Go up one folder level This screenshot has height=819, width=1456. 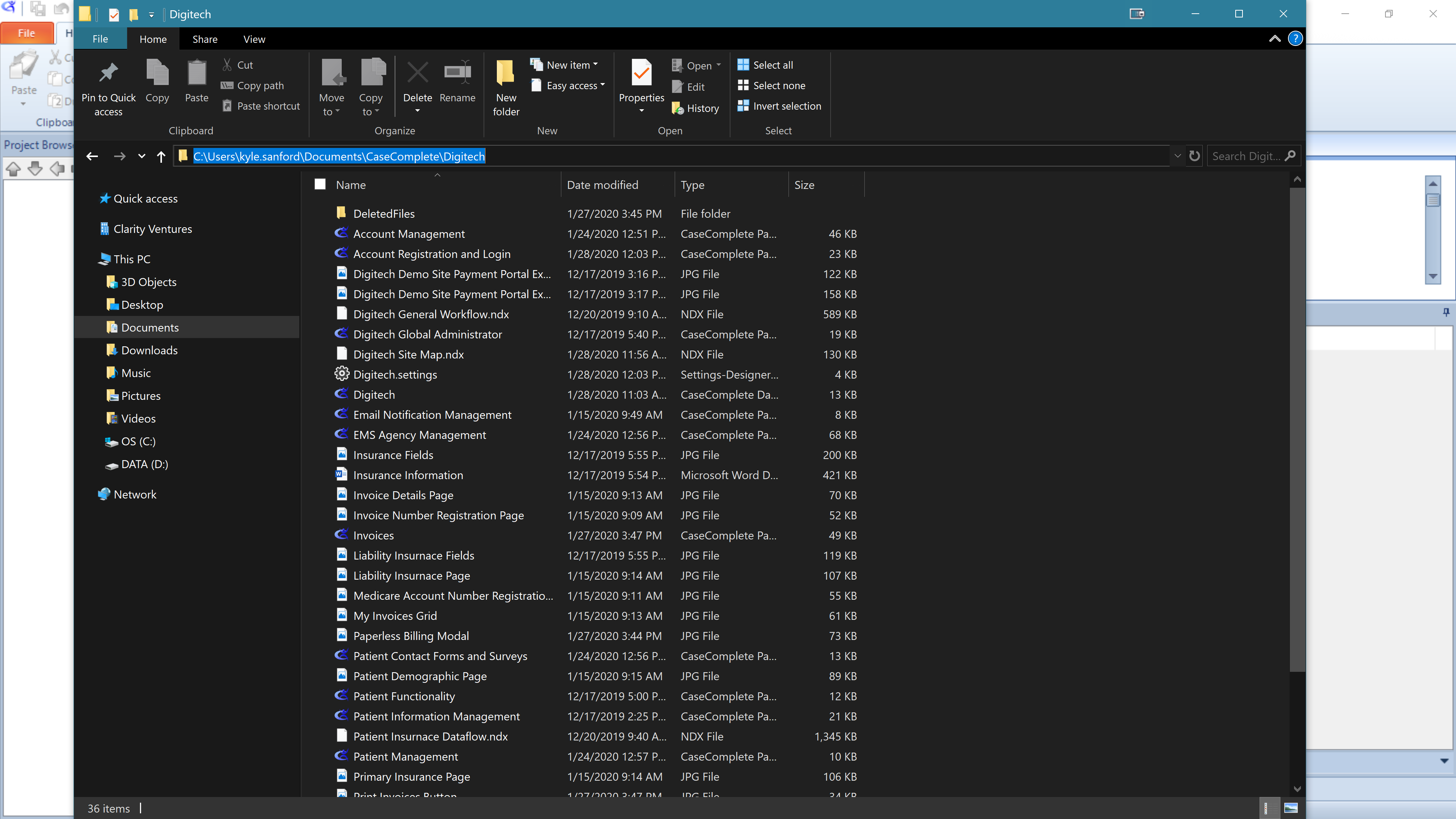click(161, 156)
